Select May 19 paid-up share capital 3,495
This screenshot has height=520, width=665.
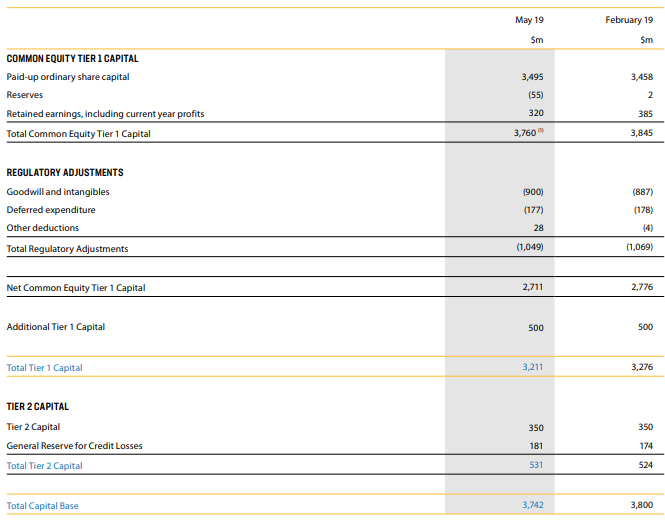tap(532, 77)
